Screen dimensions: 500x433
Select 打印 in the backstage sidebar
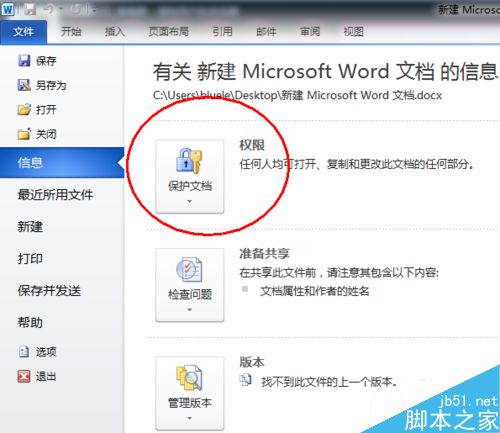click(30, 258)
